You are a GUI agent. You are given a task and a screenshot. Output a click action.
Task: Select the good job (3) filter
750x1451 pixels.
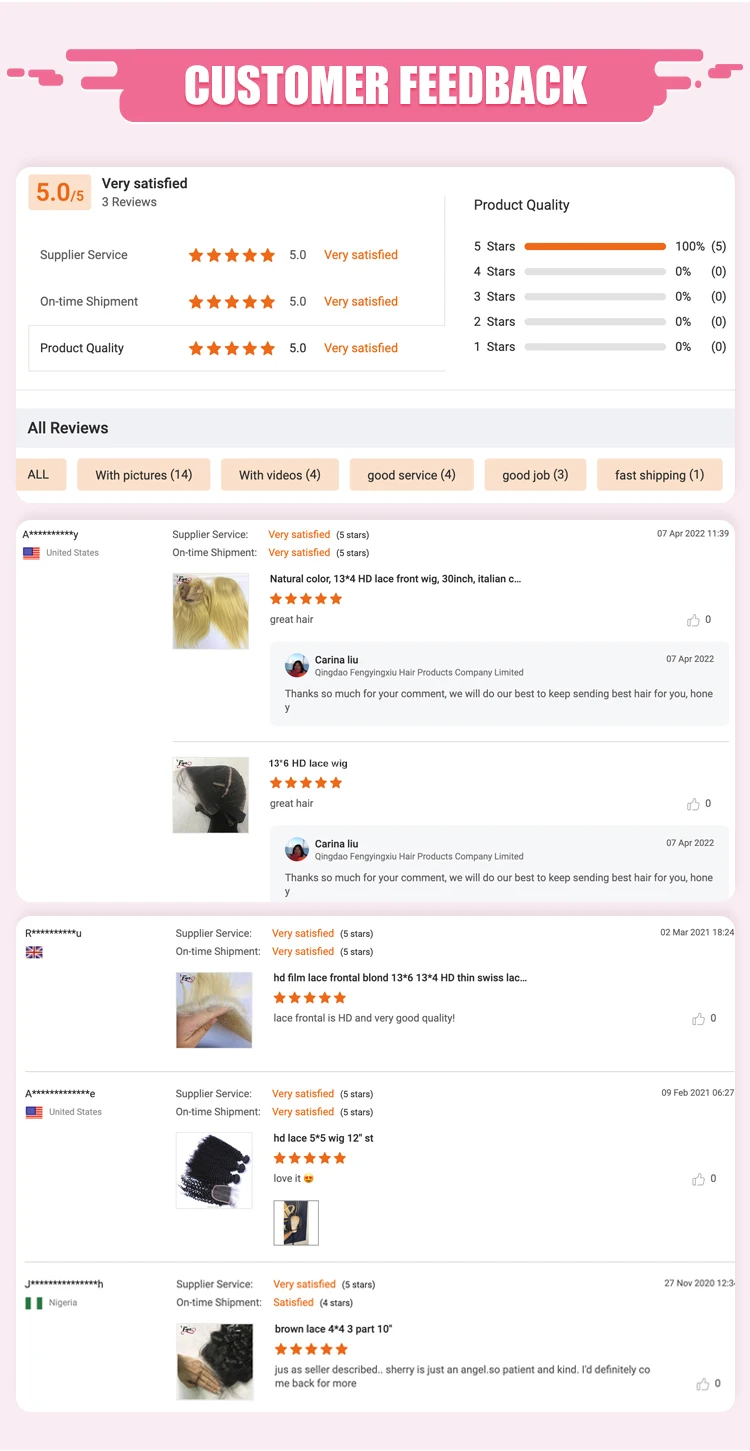point(535,475)
